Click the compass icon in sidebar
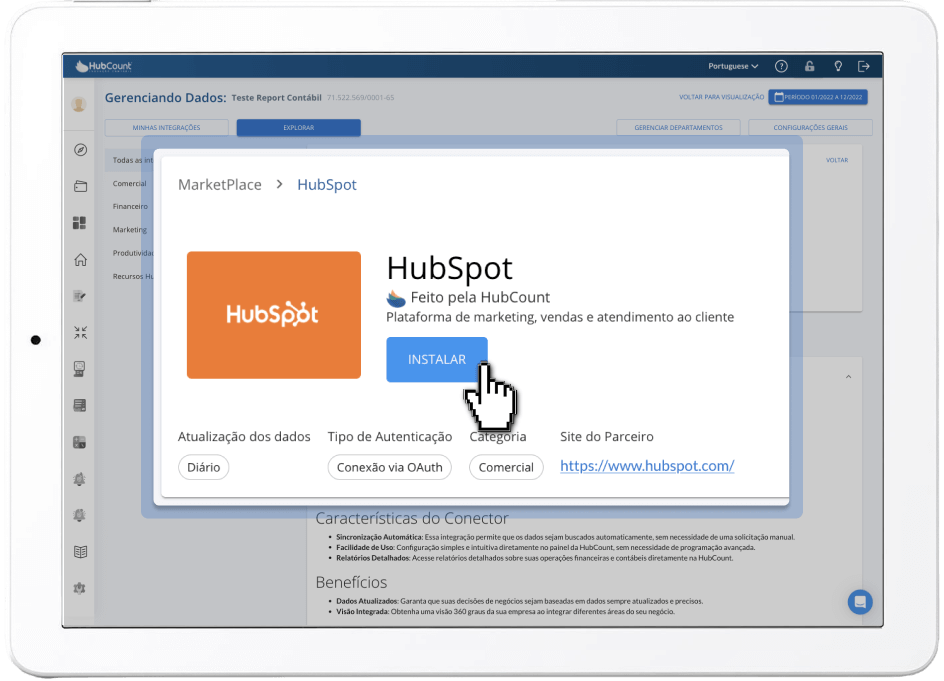Screen dimensions: 944x681 (x=80, y=150)
